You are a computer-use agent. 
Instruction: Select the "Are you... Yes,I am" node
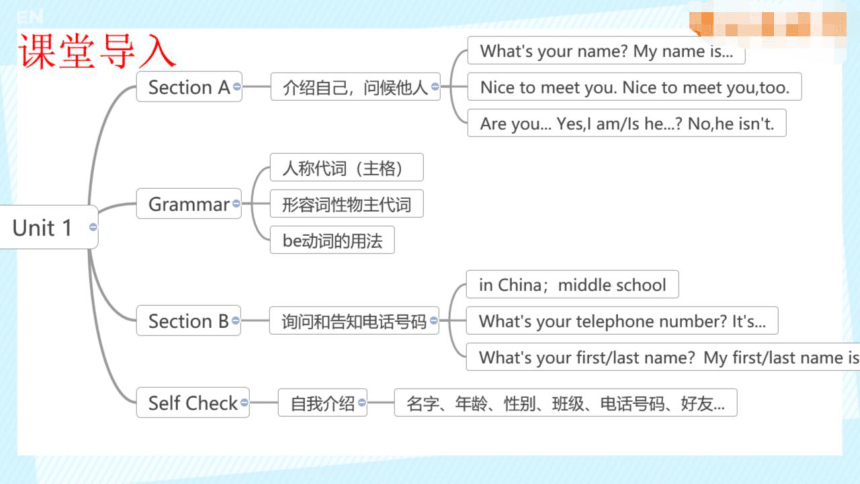tap(627, 123)
